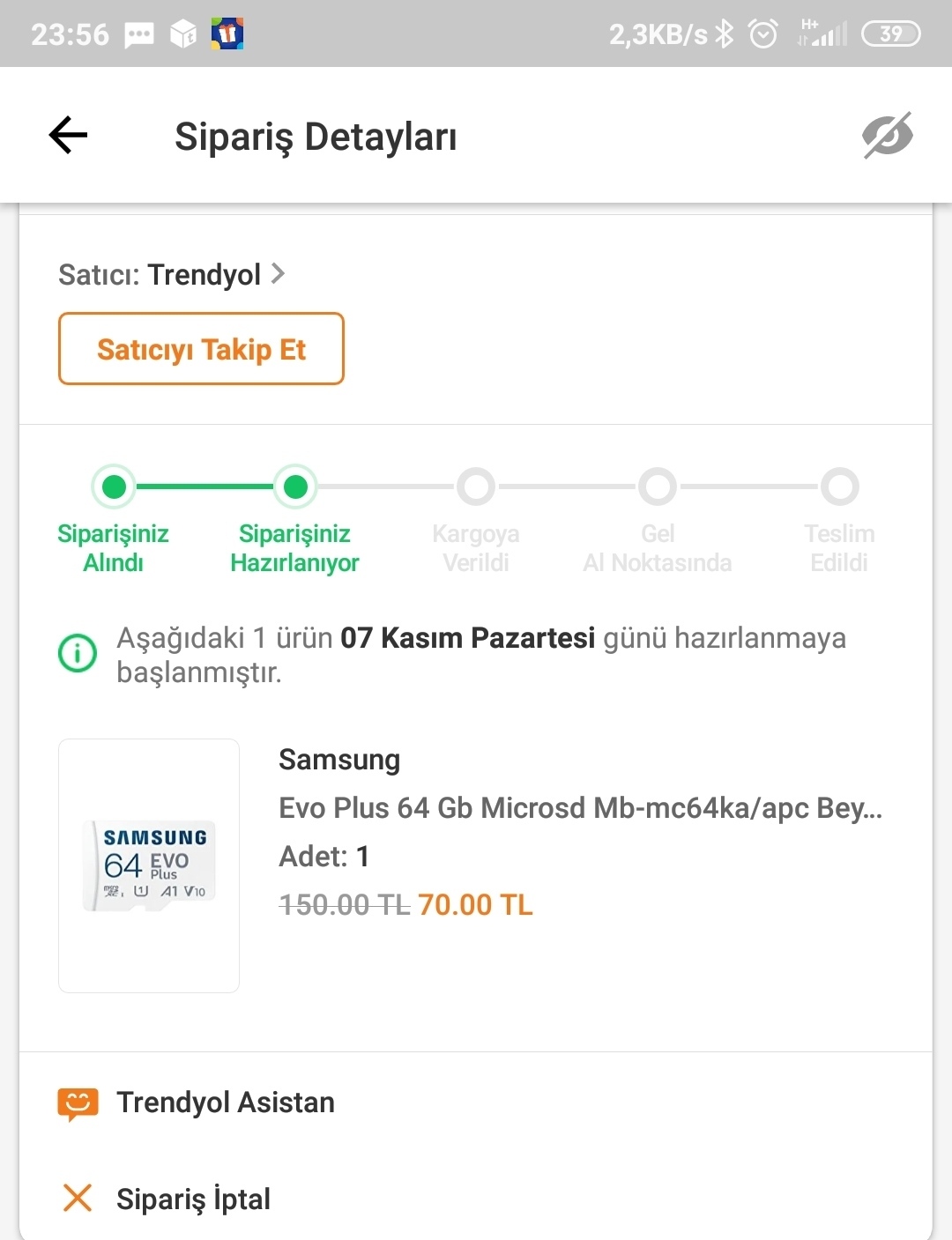Image resolution: width=952 pixels, height=1240 pixels.
Task: Select the Siparişiniz Hazırlanıyor step circle
Action: (295, 486)
